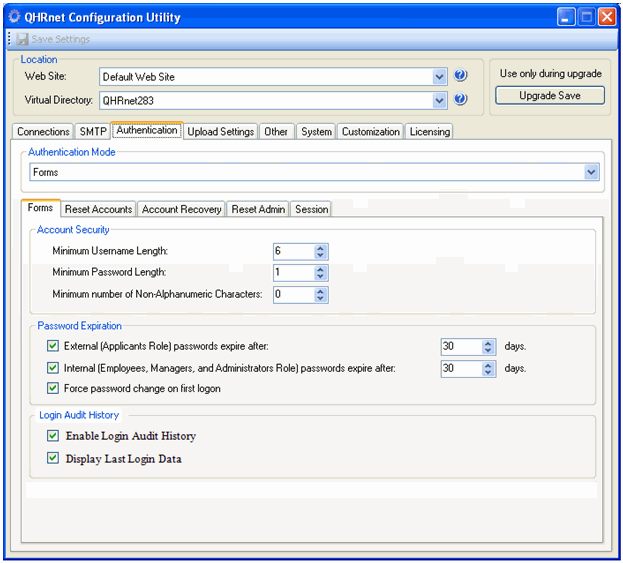623x563 pixels.
Task: Open the Virtual Directory dropdown arrow
Action: click(440, 100)
